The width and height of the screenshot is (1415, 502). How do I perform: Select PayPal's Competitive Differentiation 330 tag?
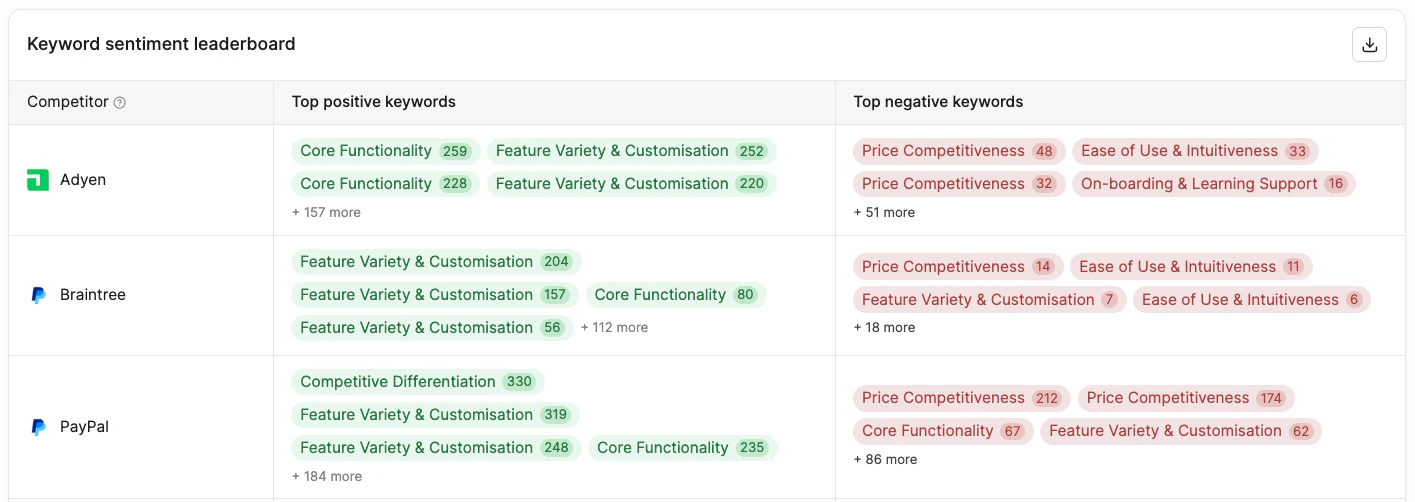click(x=418, y=382)
